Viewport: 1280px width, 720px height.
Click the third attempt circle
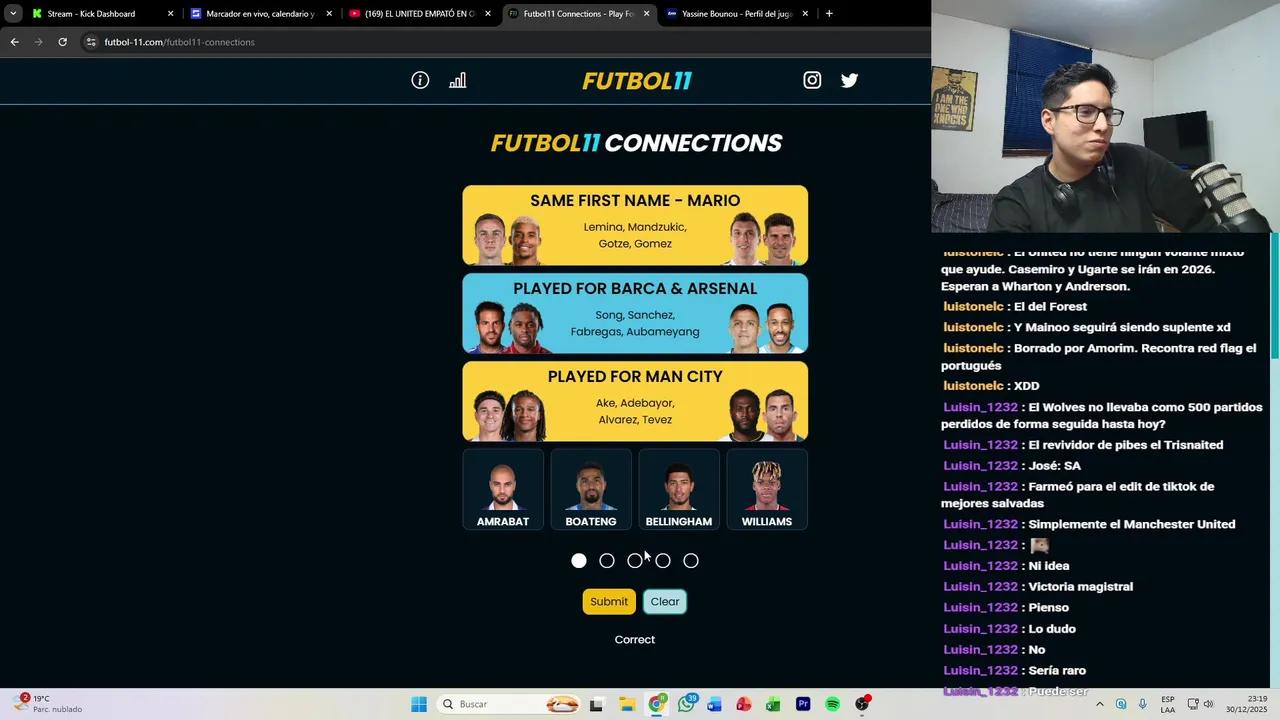635,561
